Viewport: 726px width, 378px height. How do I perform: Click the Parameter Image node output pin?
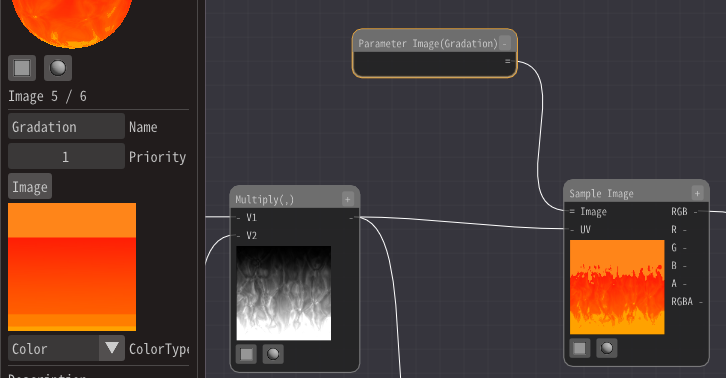507,61
